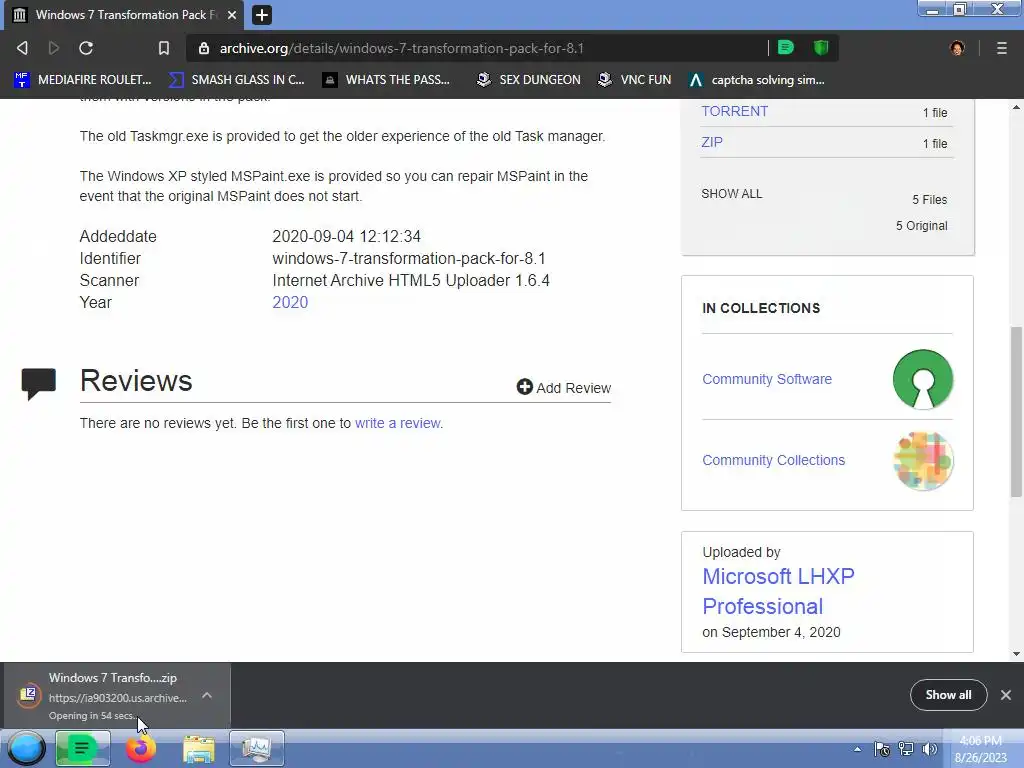1024x768 pixels.
Task: Click the volume speaker tray icon
Action: (x=929, y=749)
